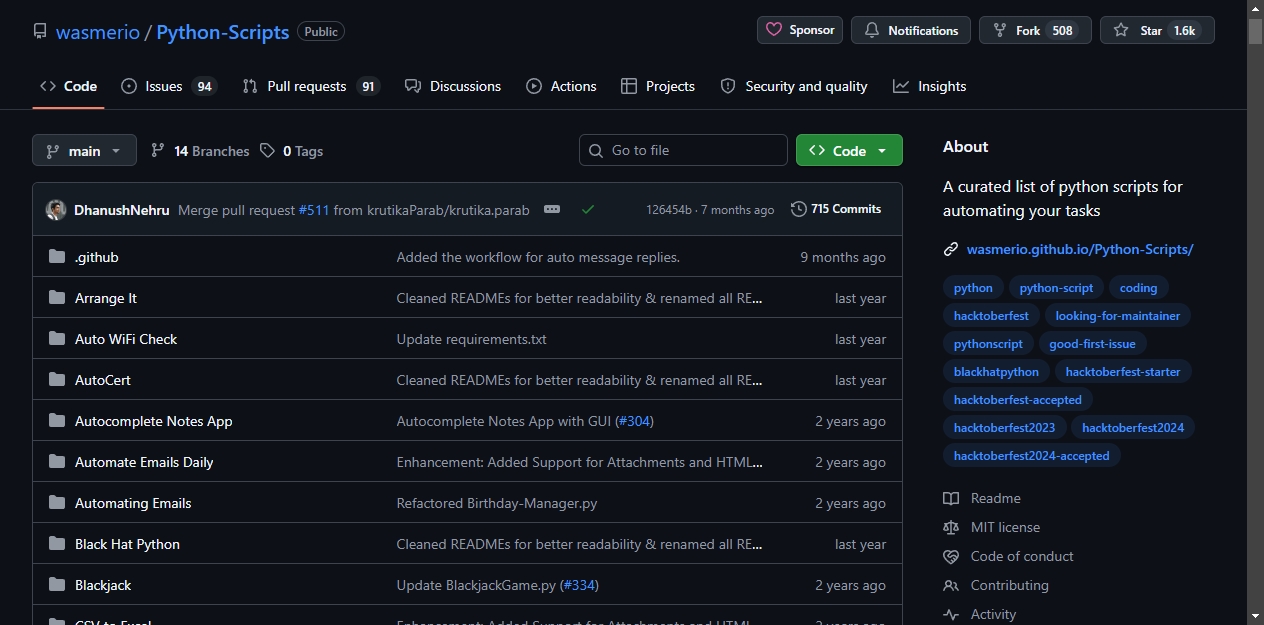
Task: Open DhanushNehru author link
Action: coord(122,210)
